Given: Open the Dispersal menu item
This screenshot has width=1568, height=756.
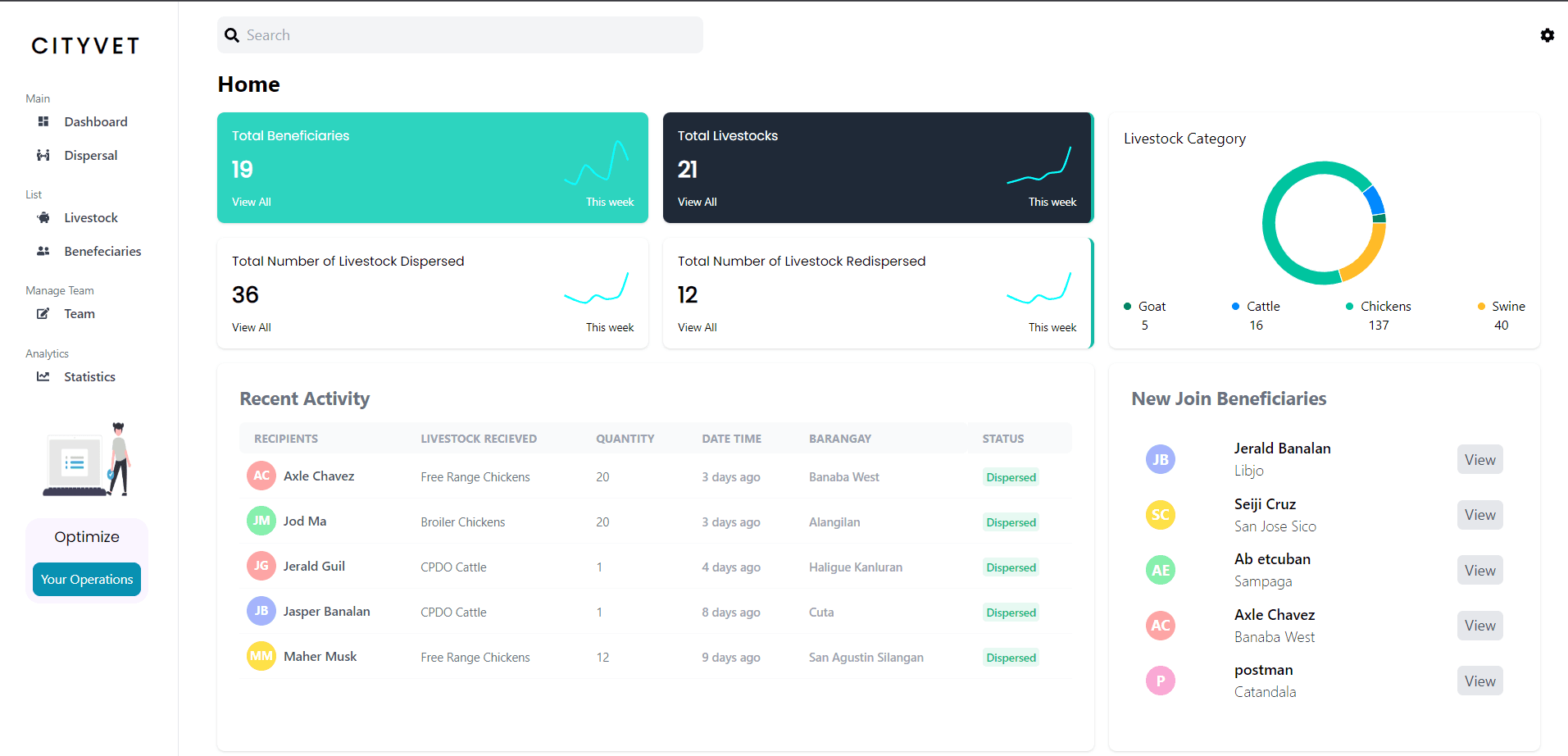Looking at the screenshot, I should point(90,155).
